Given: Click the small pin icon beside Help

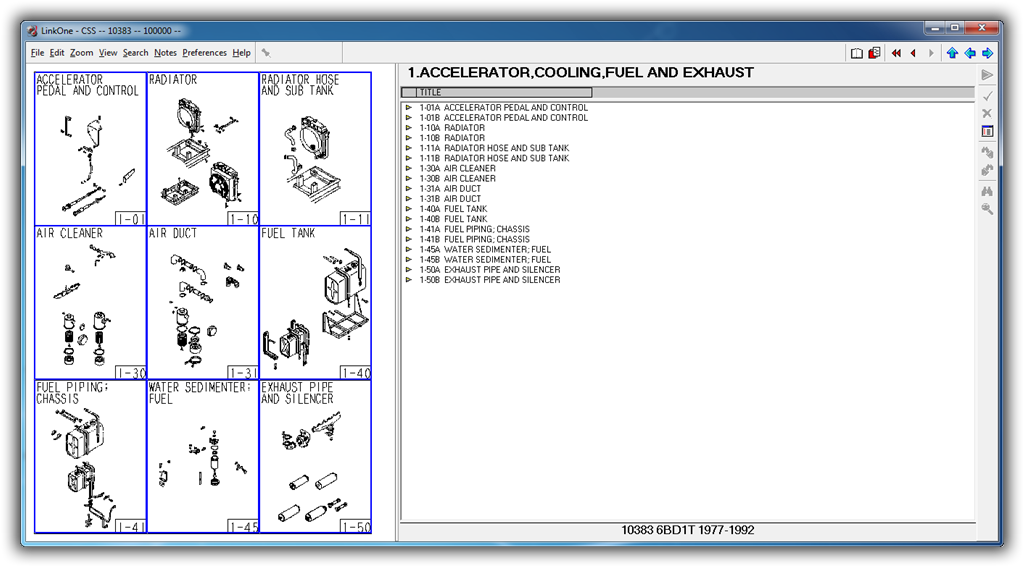Looking at the screenshot, I should 266,53.
